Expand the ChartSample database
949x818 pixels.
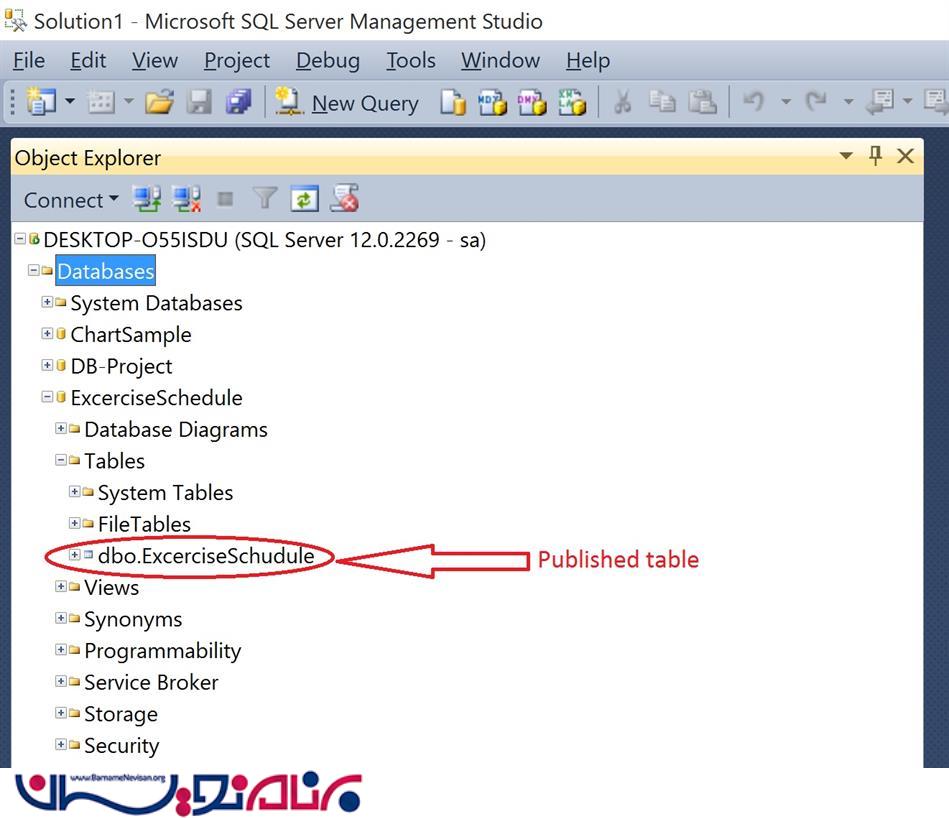tap(47, 333)
